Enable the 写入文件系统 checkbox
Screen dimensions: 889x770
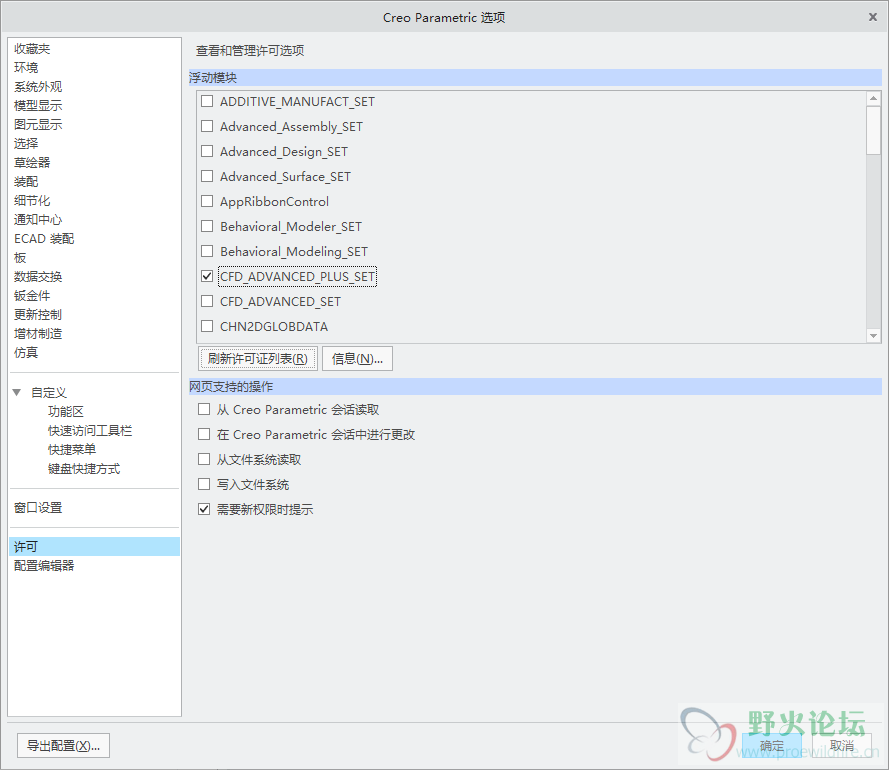click(x=204, y=484)
